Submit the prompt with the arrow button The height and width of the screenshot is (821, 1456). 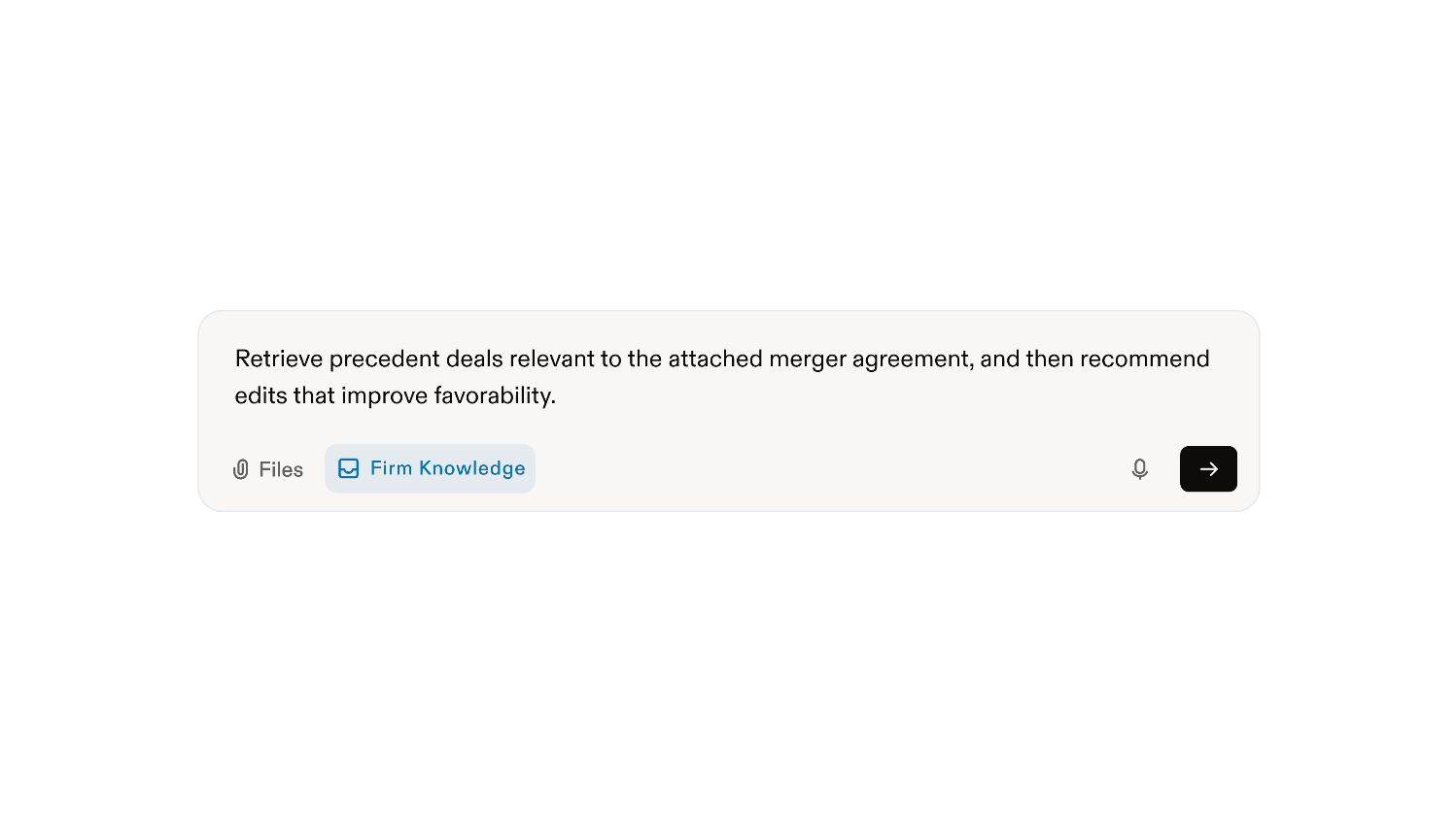pyautogui.click(x=1207, y=469)
